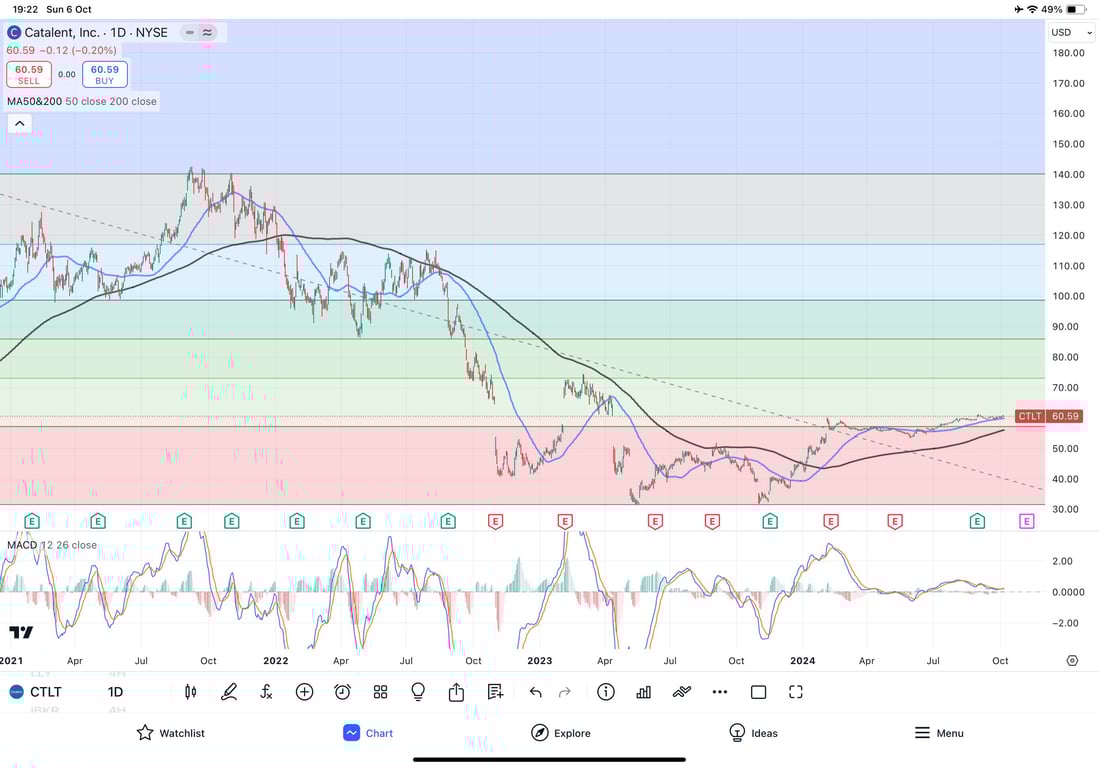Tap the 180.00 price axis label

point(1068,53)
